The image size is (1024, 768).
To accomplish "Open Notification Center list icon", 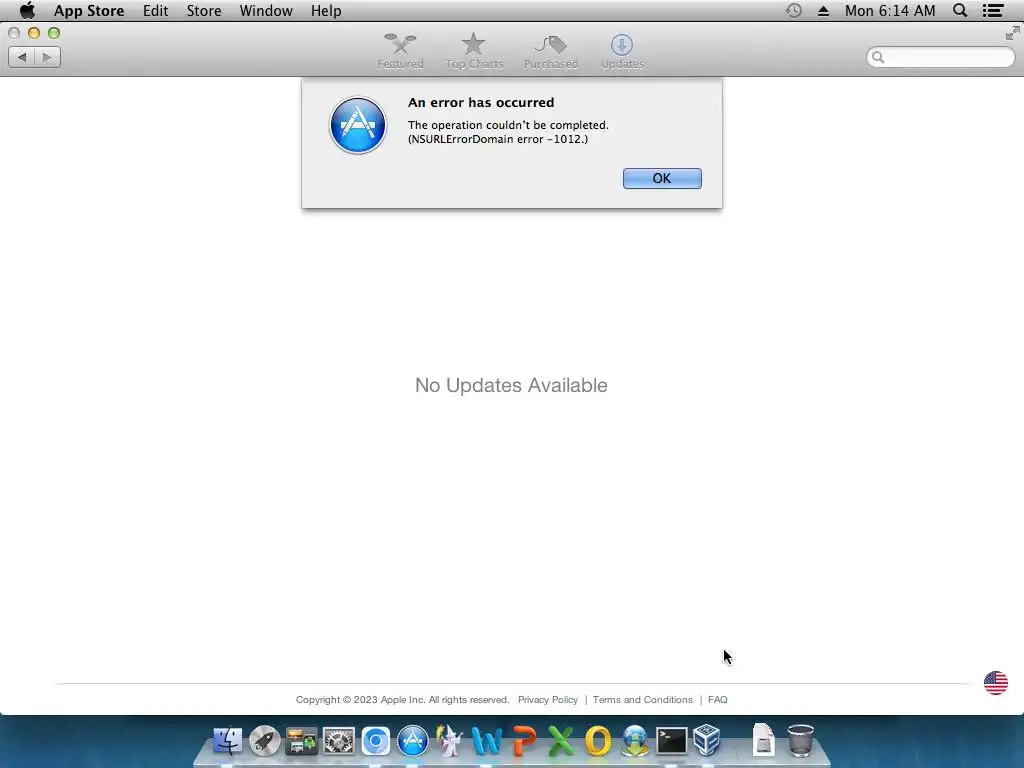I will [993, 11].
